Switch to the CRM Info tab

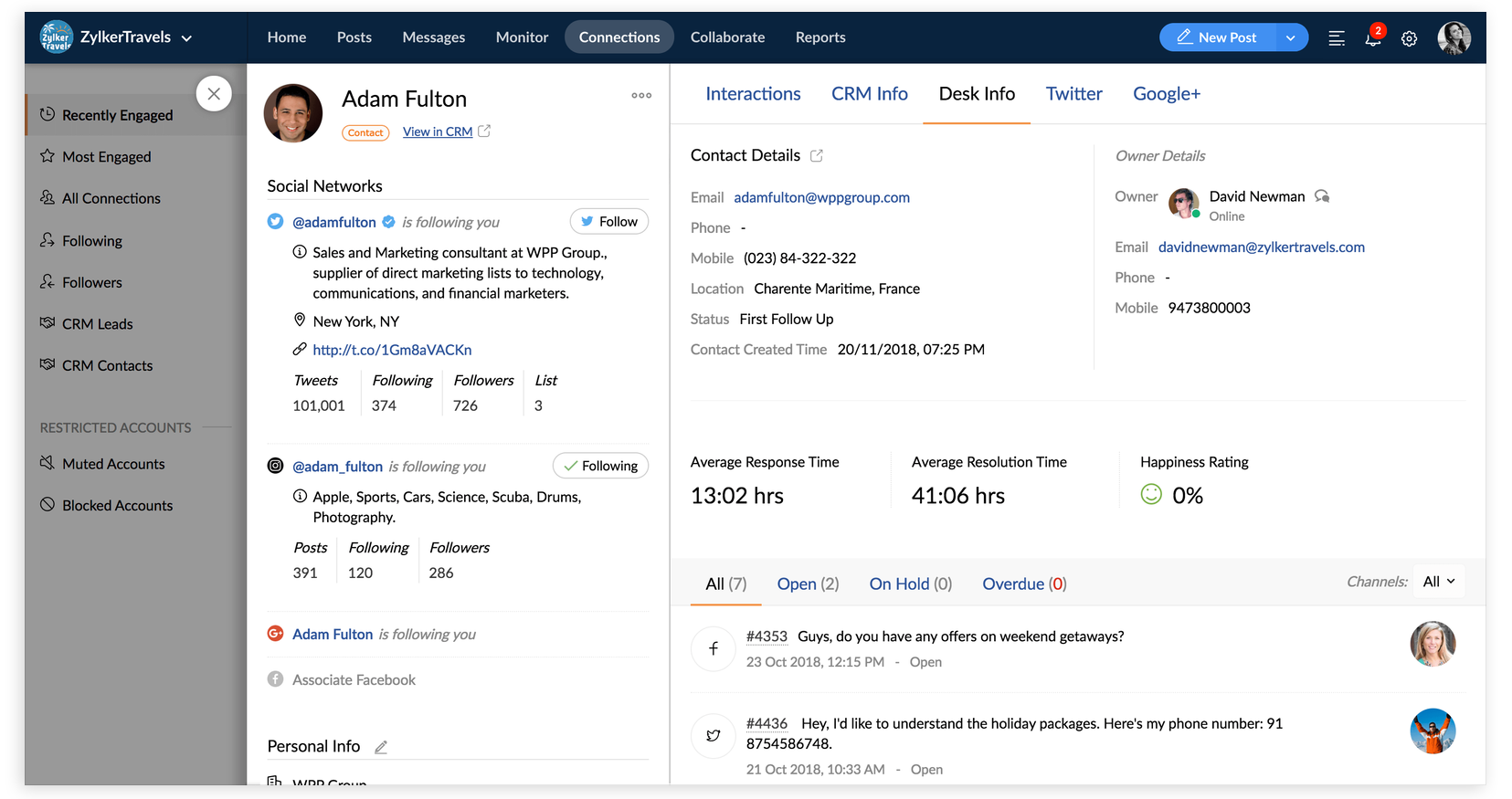pos(869,94)
